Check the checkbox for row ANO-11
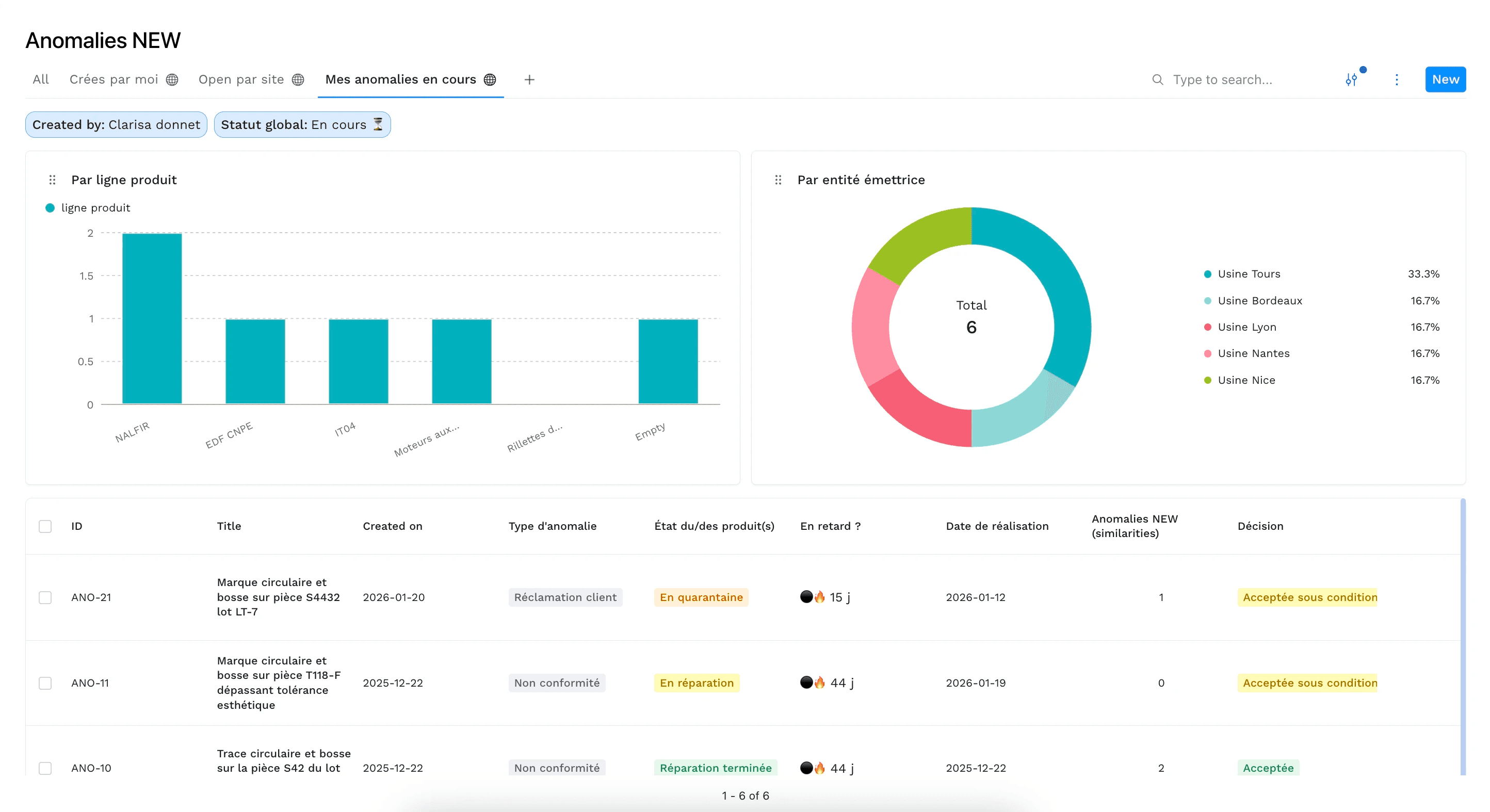The width and height of the screenshot is (1490, 812). [45, 683]
